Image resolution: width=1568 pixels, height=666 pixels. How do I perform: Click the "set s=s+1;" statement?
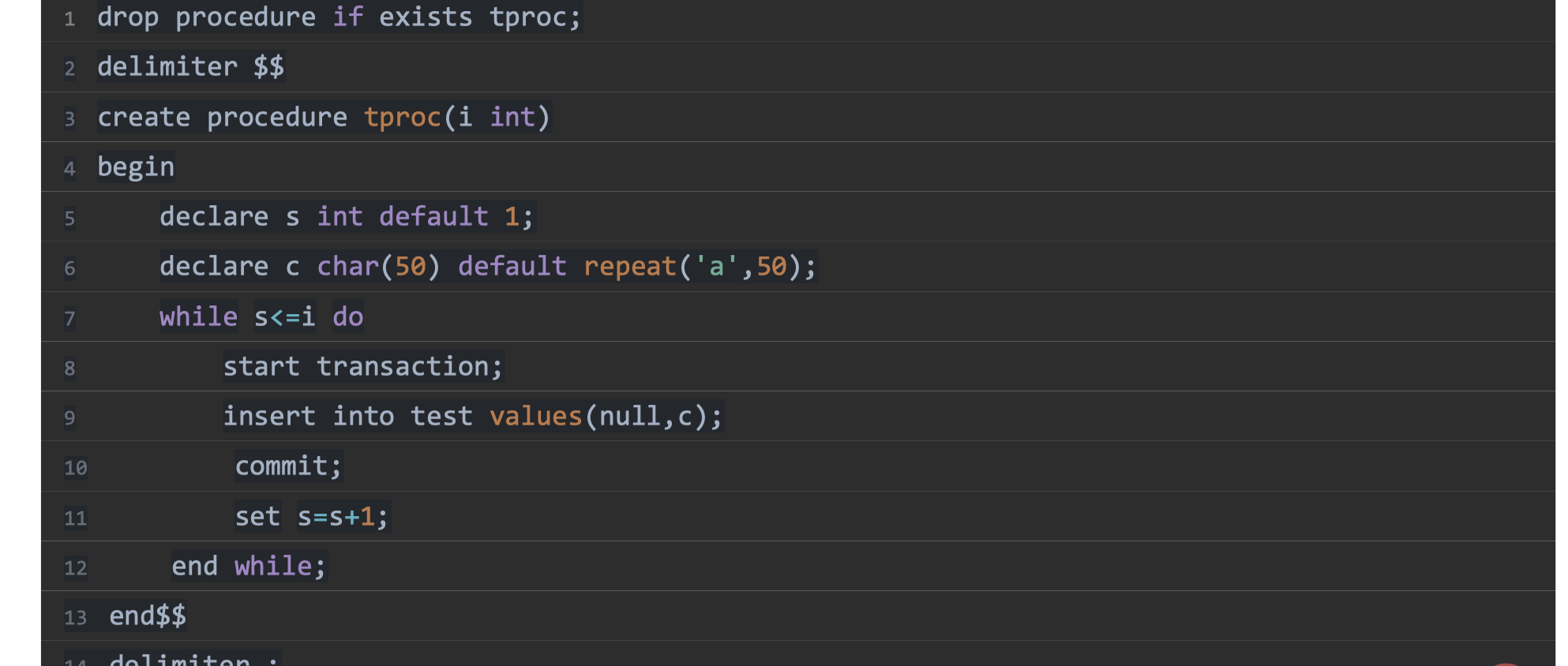tap(312, 517)
